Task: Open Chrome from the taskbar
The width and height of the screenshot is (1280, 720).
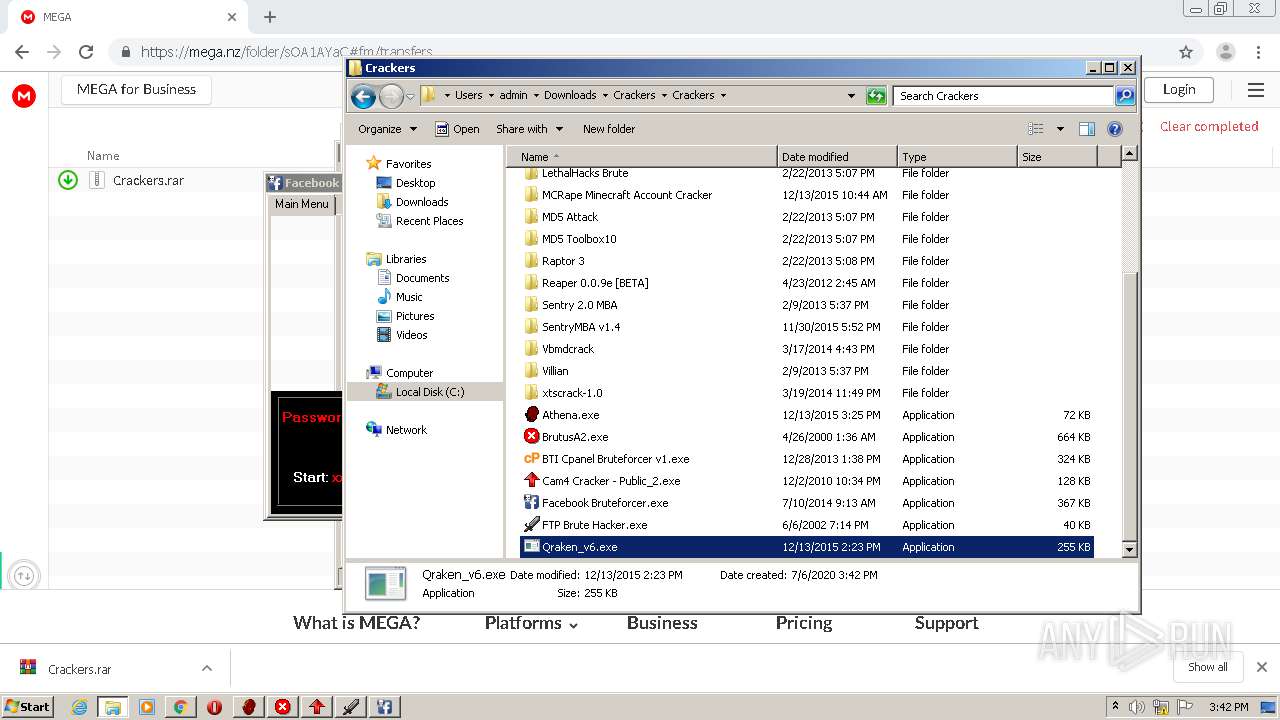Action: (x=180, y=707)
